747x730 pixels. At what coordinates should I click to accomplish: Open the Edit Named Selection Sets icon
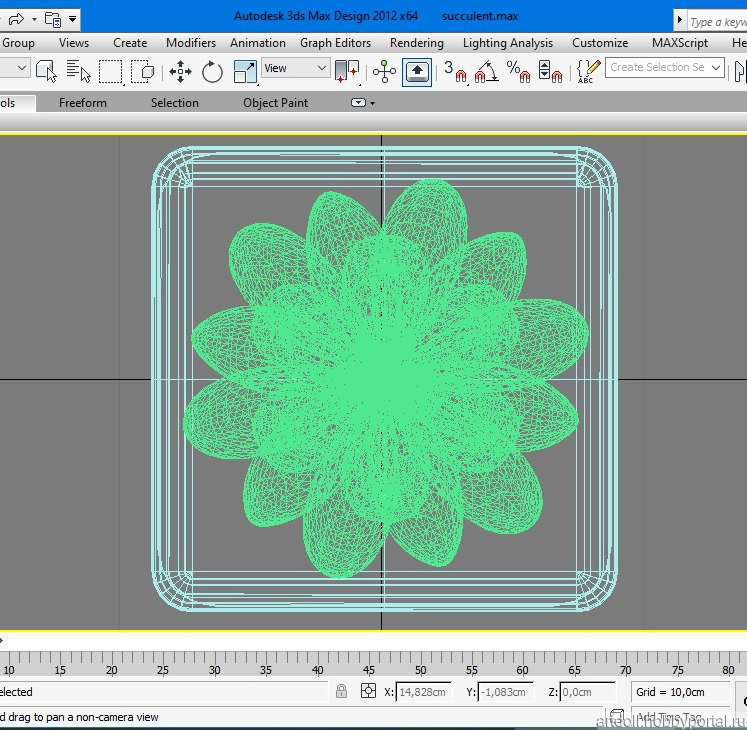[x=589, y=69]
